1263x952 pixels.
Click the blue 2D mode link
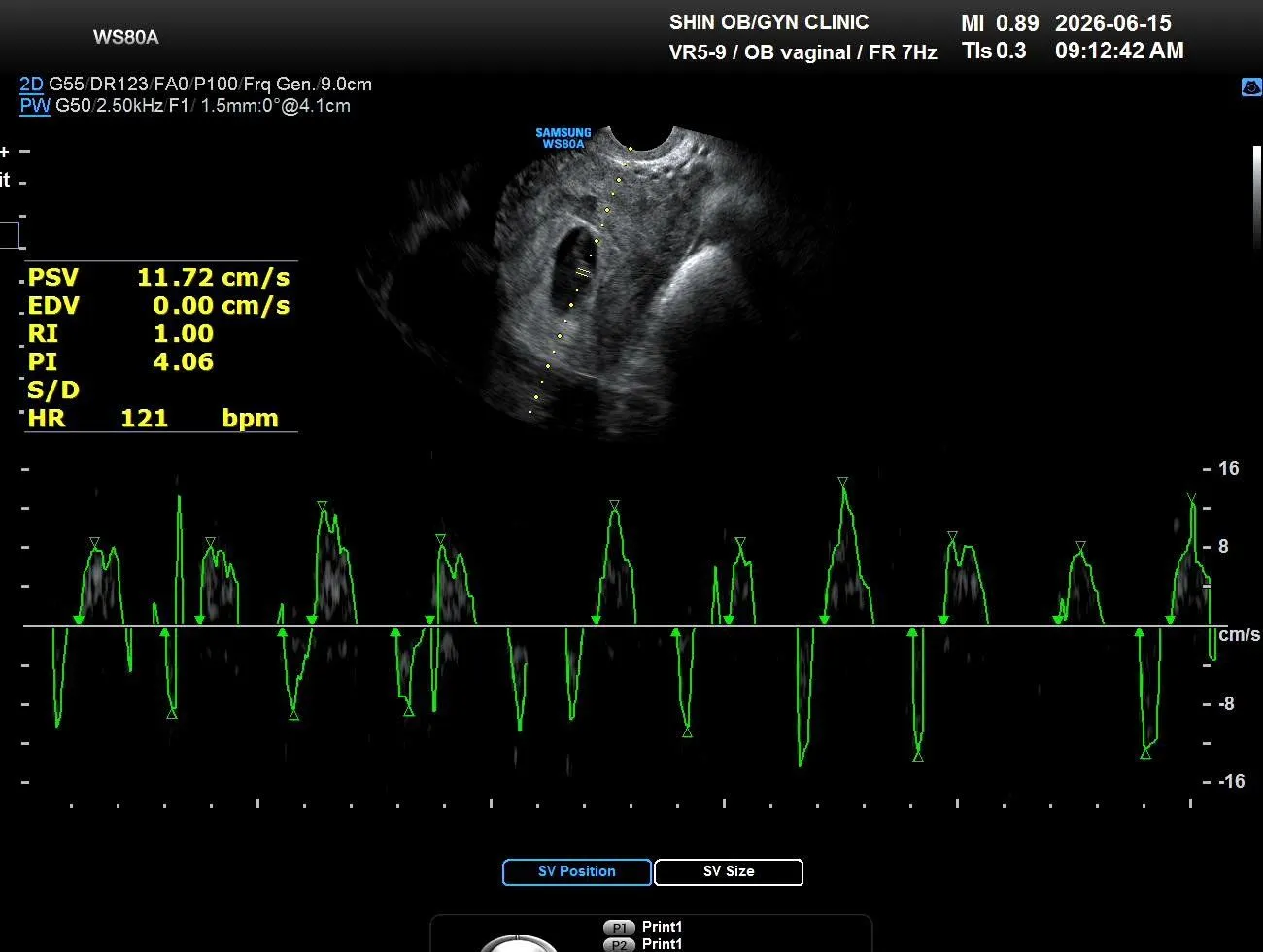31,85
